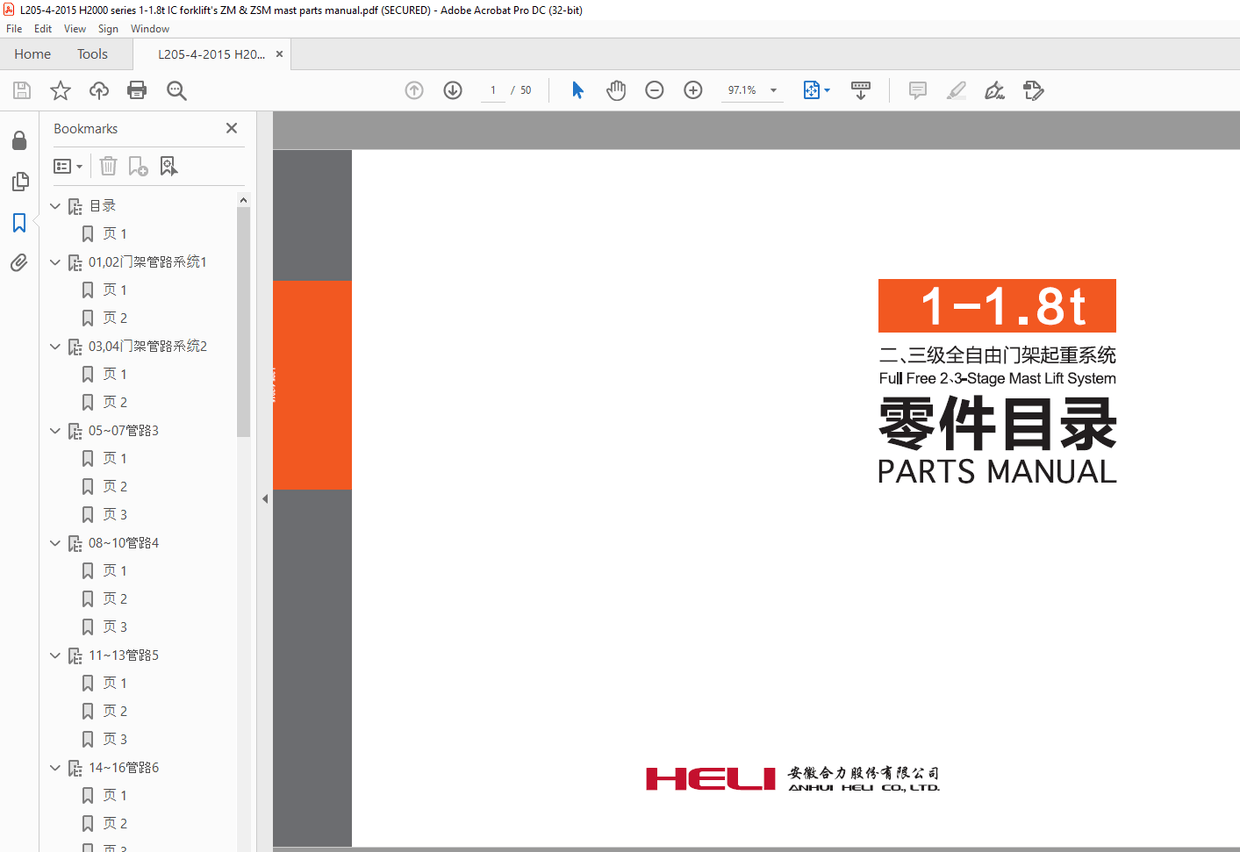The width and height of the screenshot is (1240, 852).
Task: Click the Find text magnifier icon
Action: pos(177,91)
